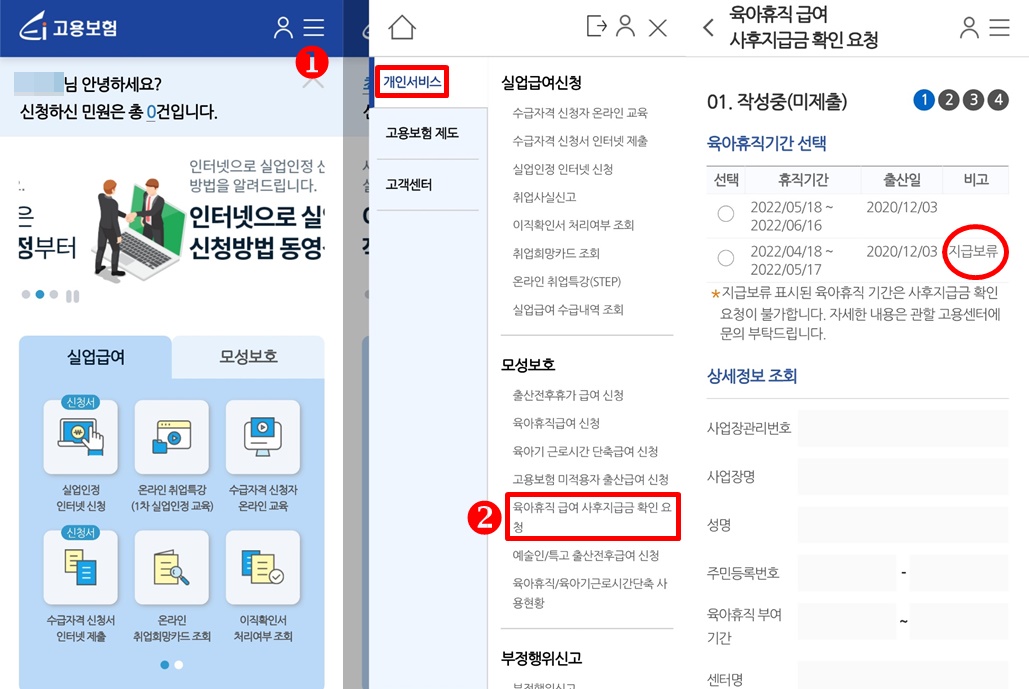Select radio for 2022/05/18~2022/06/16 leave period
1029x689 pixels.
[x=727, y=211]
